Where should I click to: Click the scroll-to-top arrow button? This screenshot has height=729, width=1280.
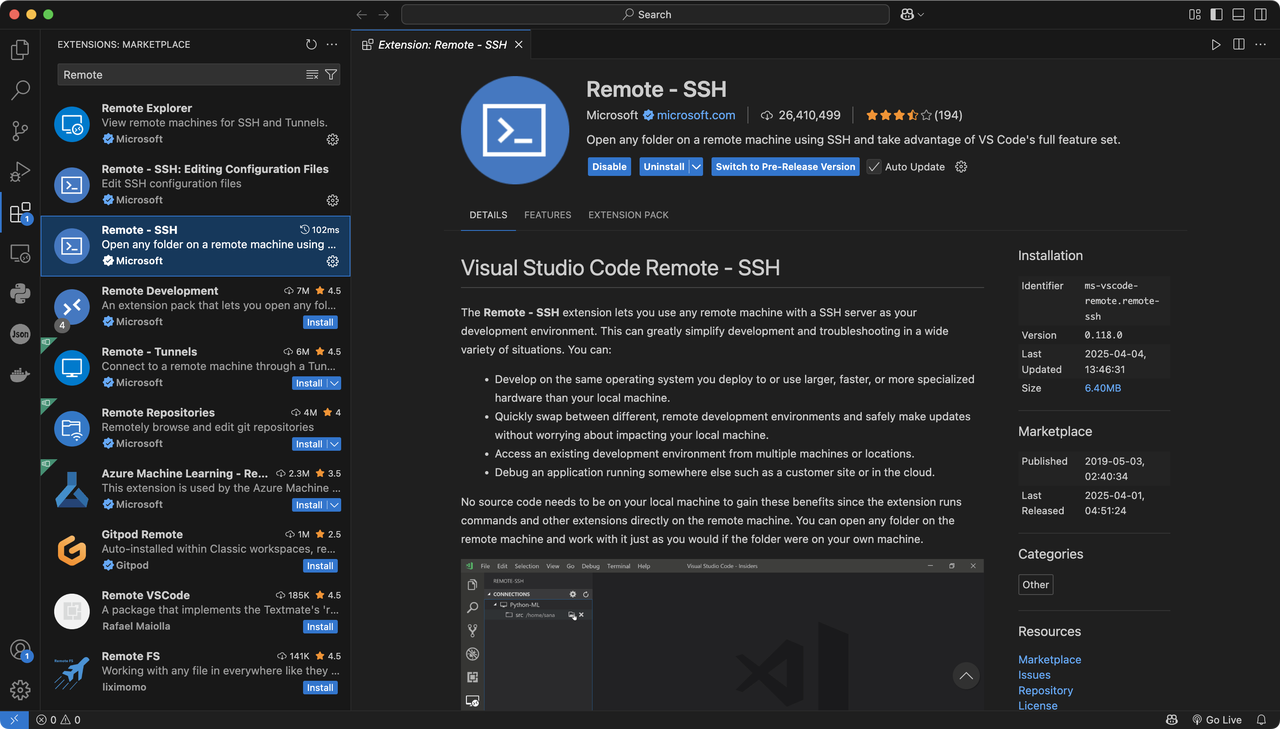[965, 676]
